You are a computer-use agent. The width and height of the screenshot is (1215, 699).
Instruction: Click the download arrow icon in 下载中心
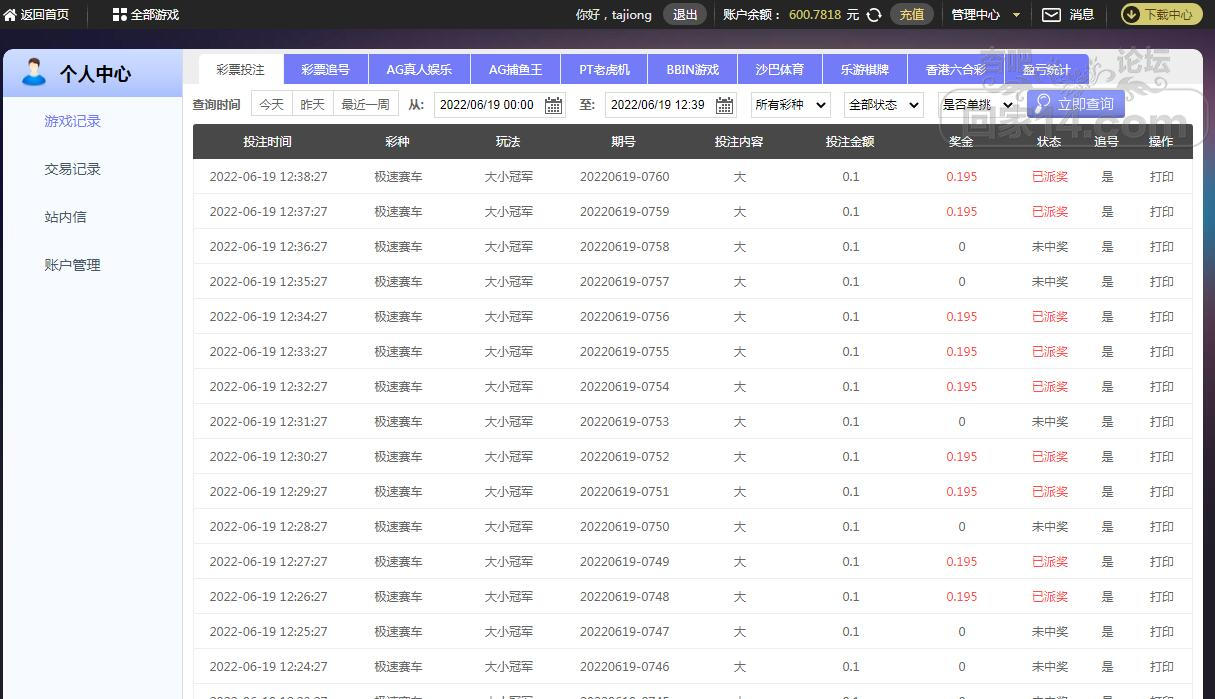click(1133, 15)
